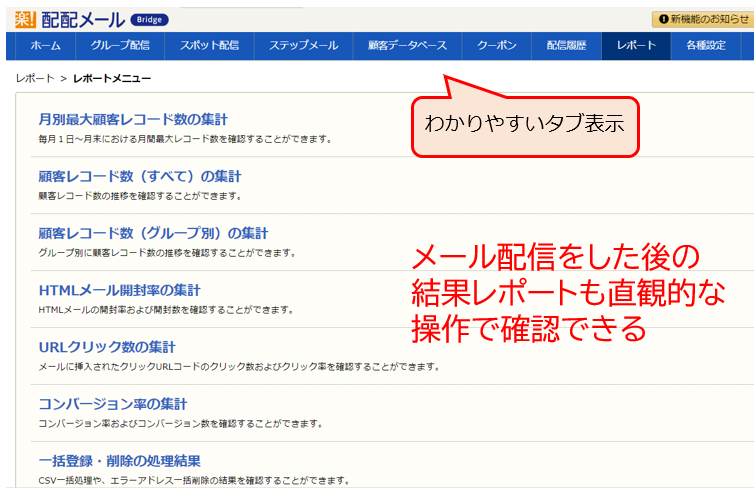The height and width of the screenshot is (488, 754).
Task: Click description メールに挿入されたクリックURLコード
Action: coord(239,367)
